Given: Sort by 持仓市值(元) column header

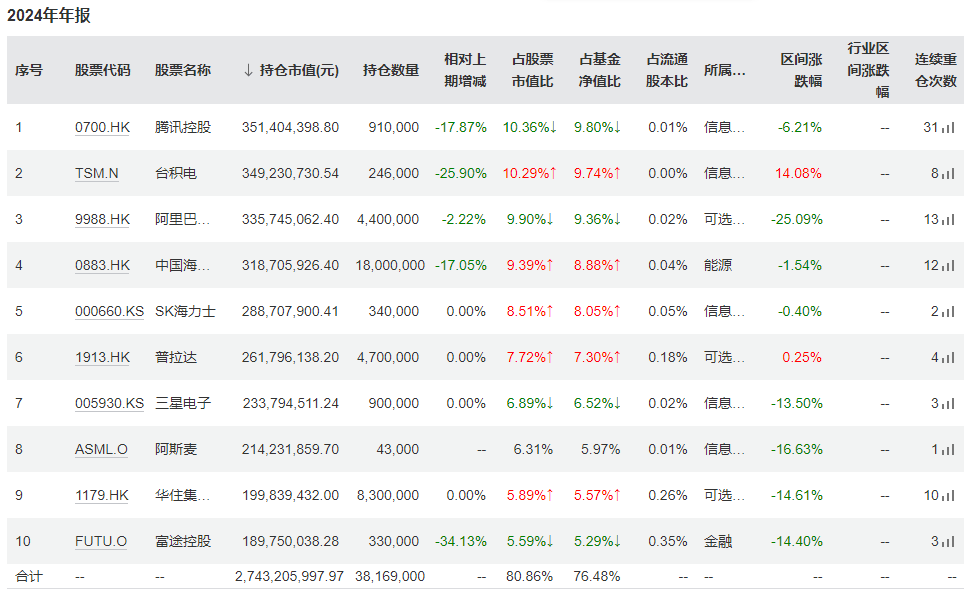Looking at the screenshot, I should click(x=291, y=70).
